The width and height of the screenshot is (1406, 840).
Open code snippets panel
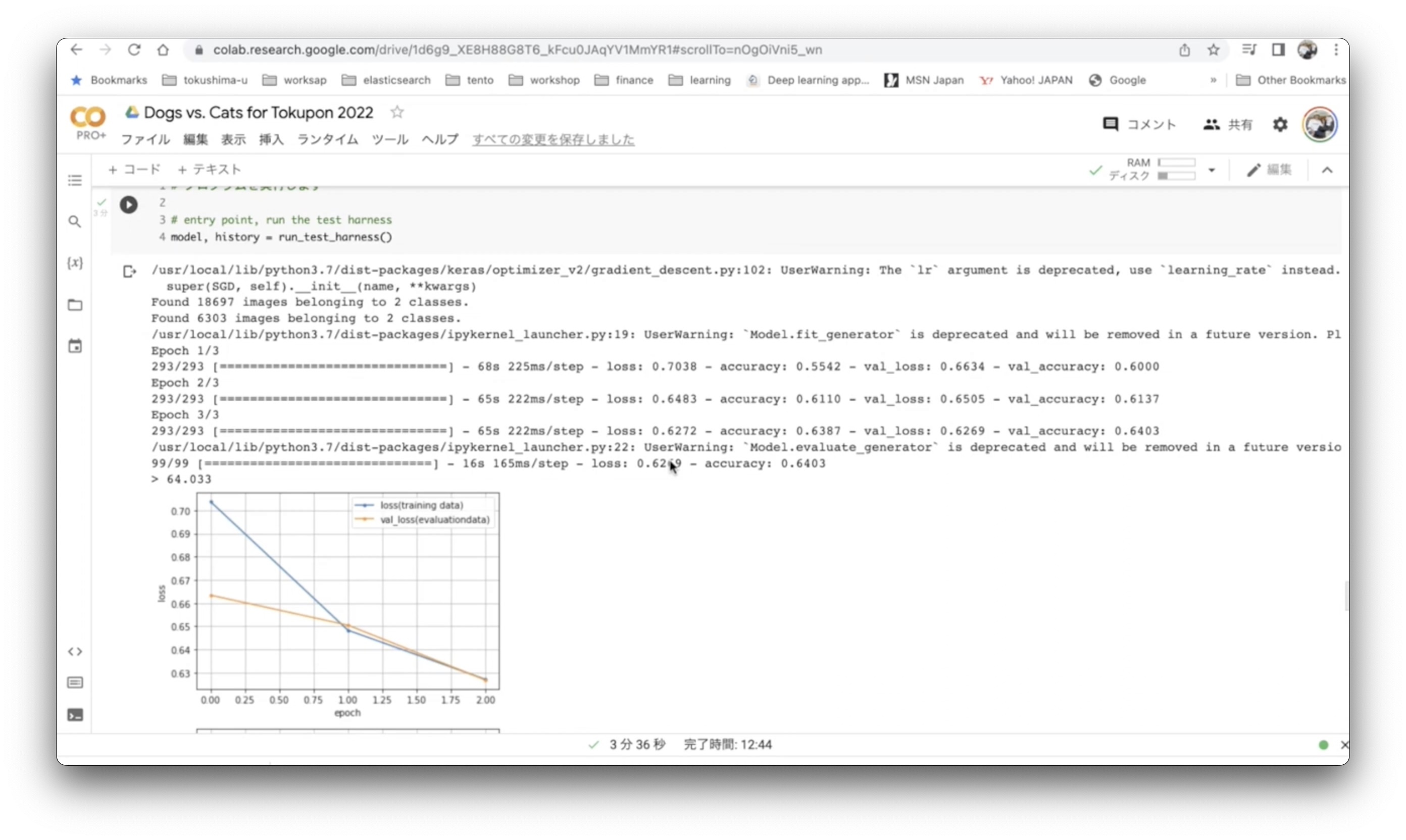pos(75,652)
